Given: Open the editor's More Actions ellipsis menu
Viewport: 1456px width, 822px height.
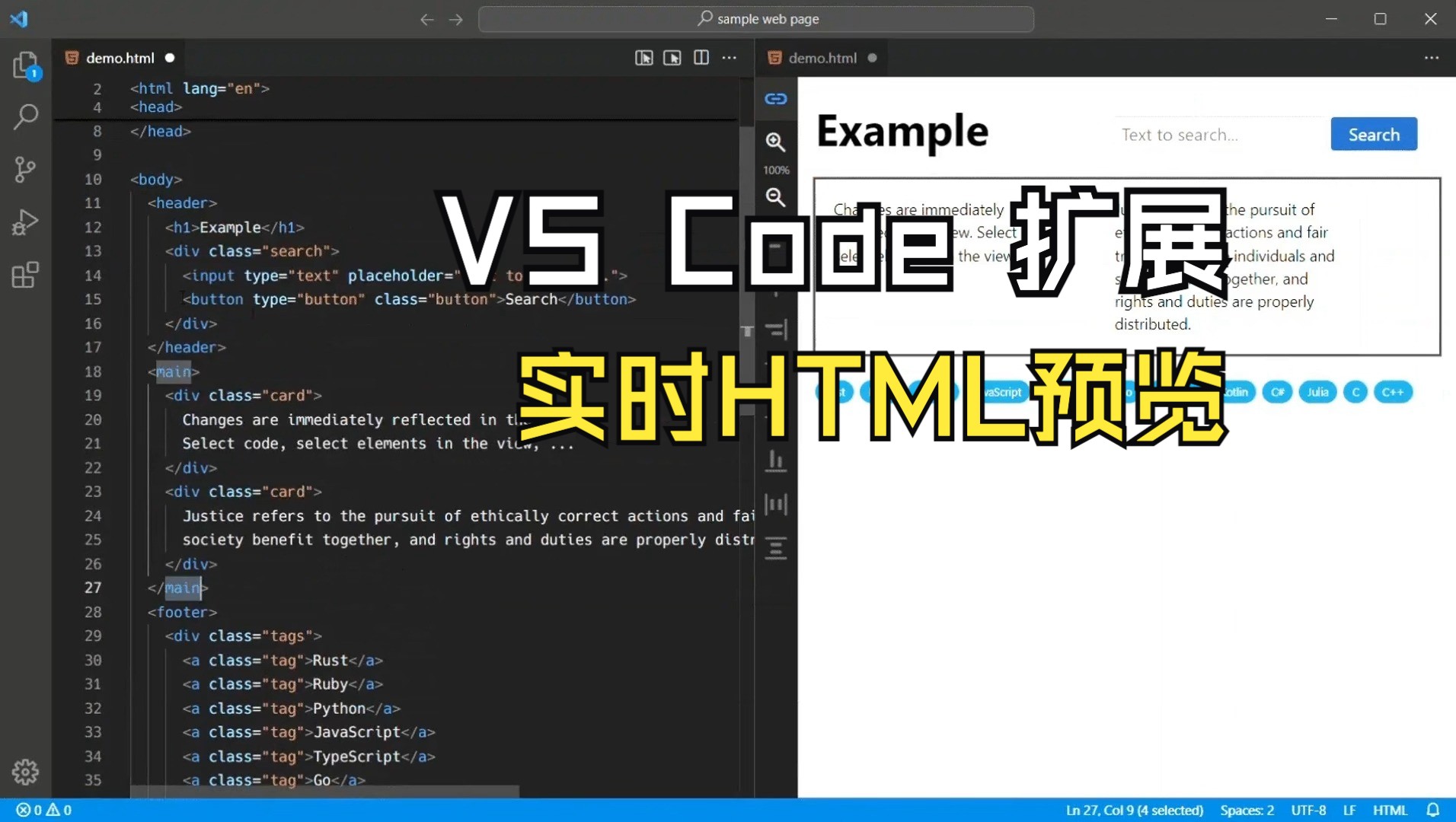Looking at the screenshot, I should (729, 58).
